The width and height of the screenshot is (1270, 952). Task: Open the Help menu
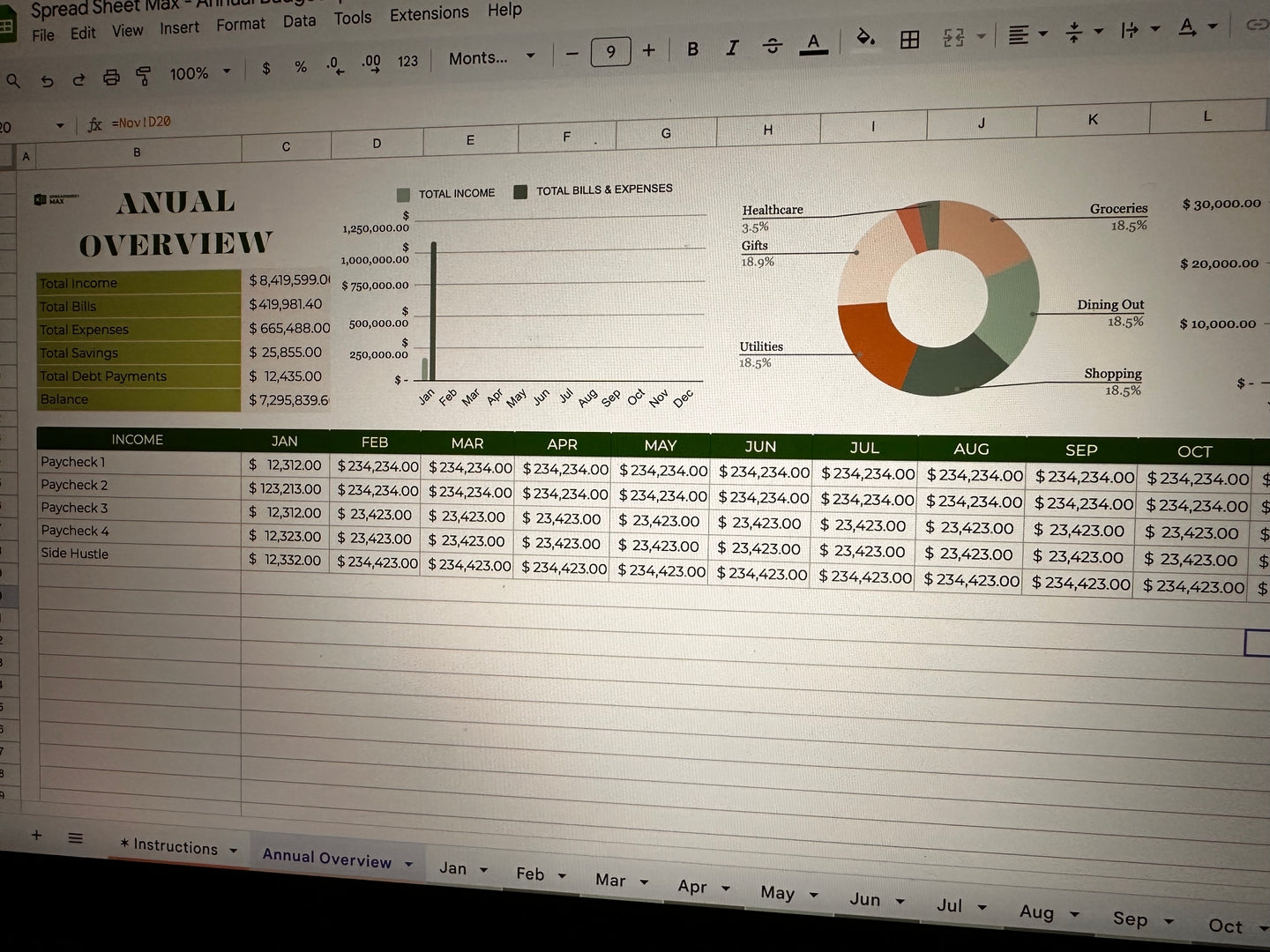tap(504, 11)
